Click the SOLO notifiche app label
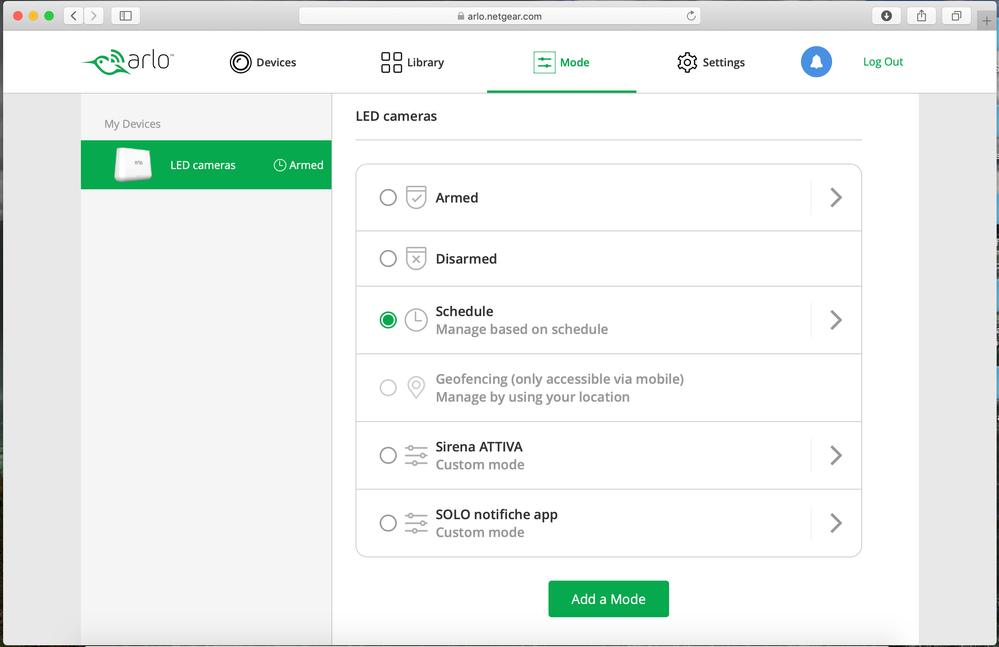The width and height of the screenshot is (999, 647). pos(496,515)
